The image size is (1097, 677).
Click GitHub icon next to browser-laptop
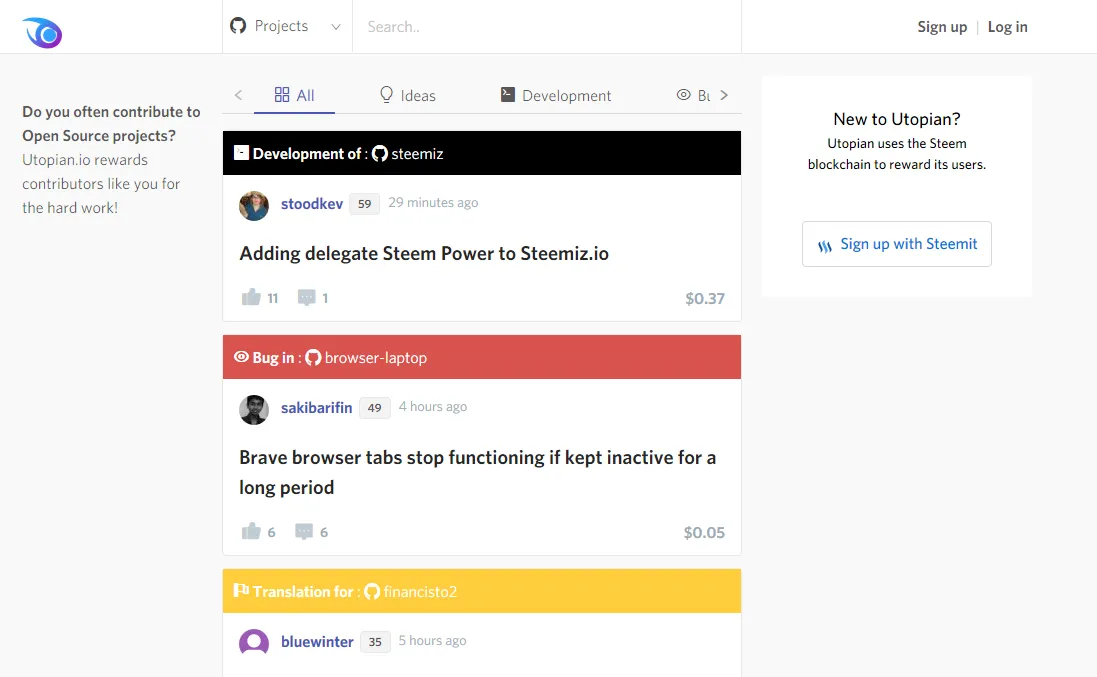[x=313, y=357]
